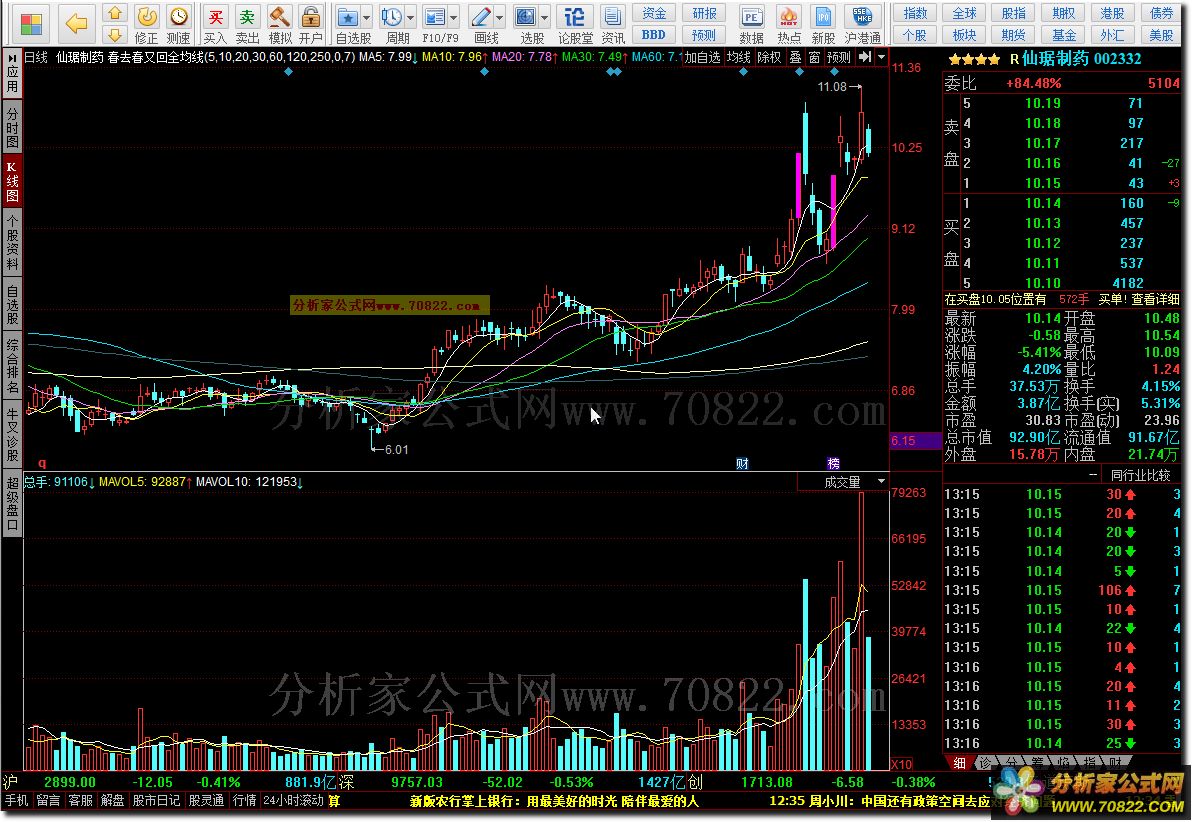Viewport: 1193px width, 822px height.
Task: Toggle the 叠 overlay mode
Action: [x=795, y=57]
